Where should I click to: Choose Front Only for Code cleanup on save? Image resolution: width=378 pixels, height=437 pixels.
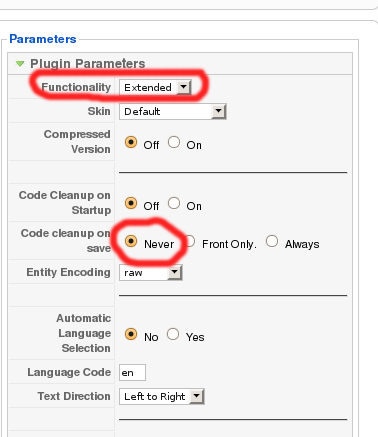point(190,241)
